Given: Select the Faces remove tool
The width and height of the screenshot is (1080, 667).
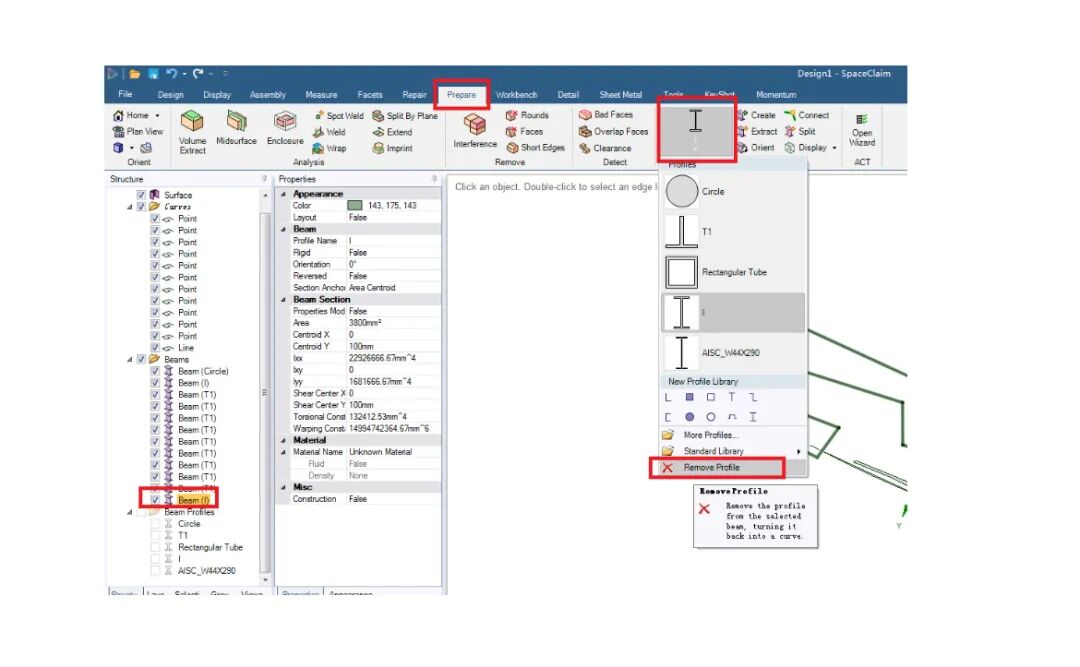Looking at the screenshot, I should (x=525, y=131).
